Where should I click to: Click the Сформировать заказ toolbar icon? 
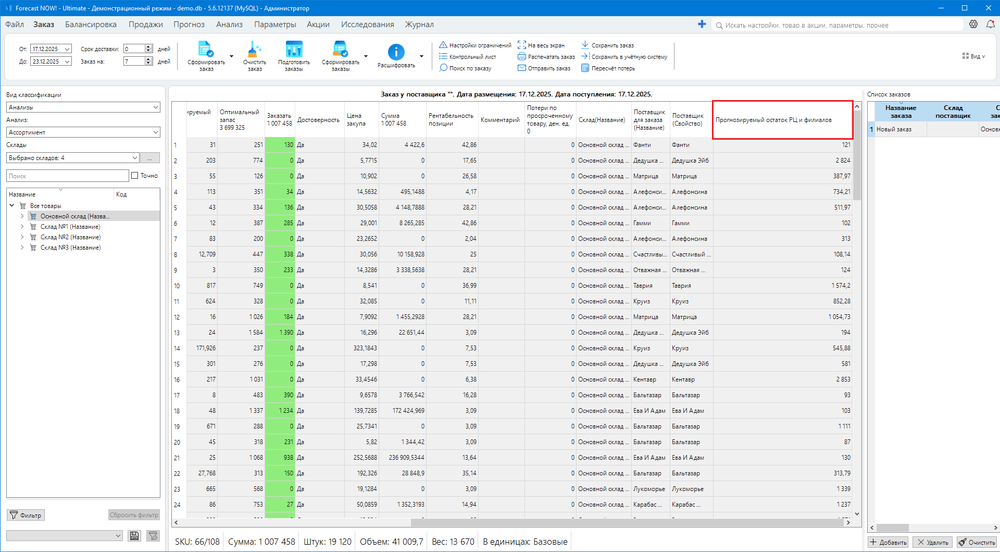pyautogui.click(x=205, y=50)
